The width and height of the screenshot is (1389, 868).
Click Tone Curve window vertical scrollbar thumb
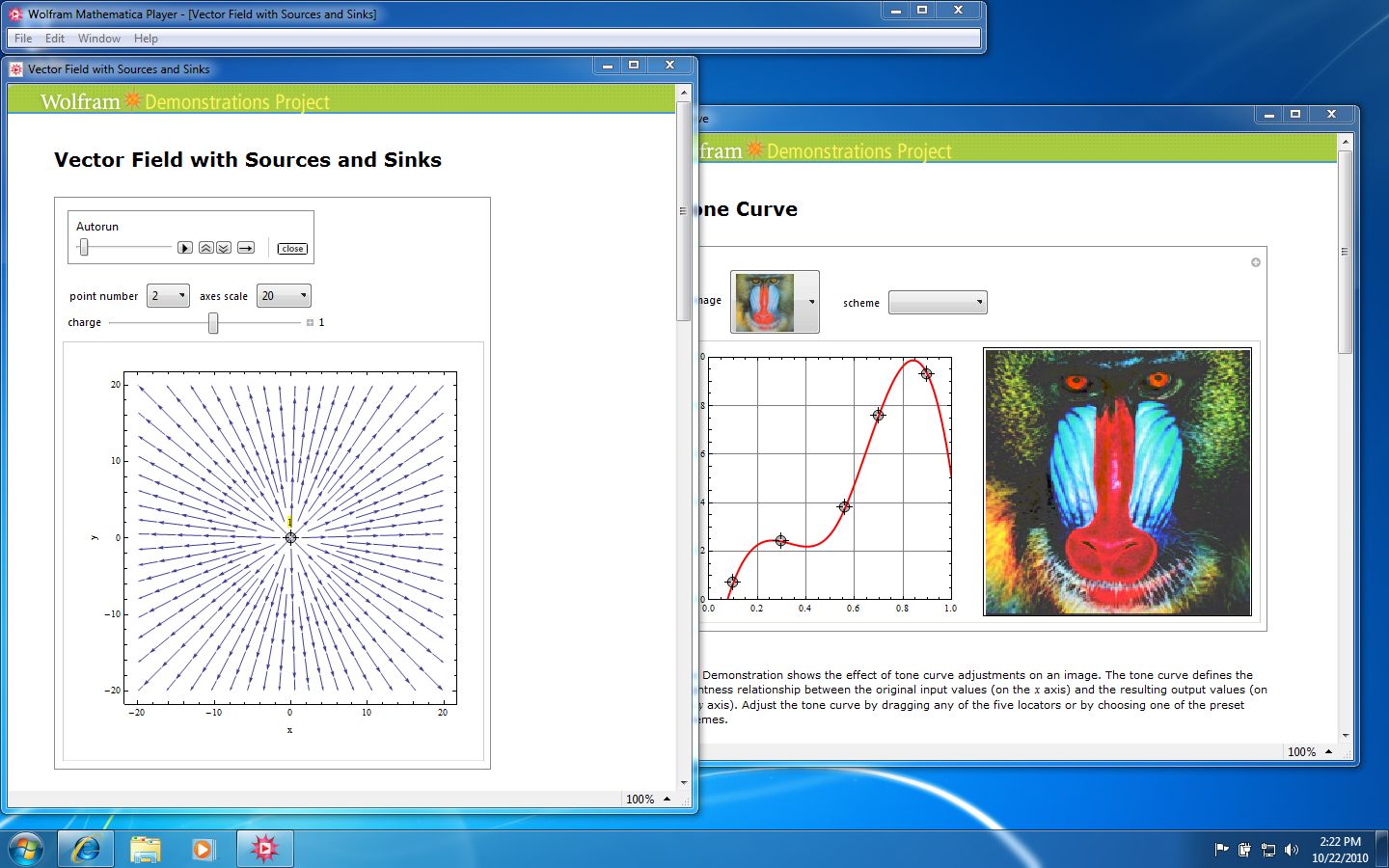1345,253
